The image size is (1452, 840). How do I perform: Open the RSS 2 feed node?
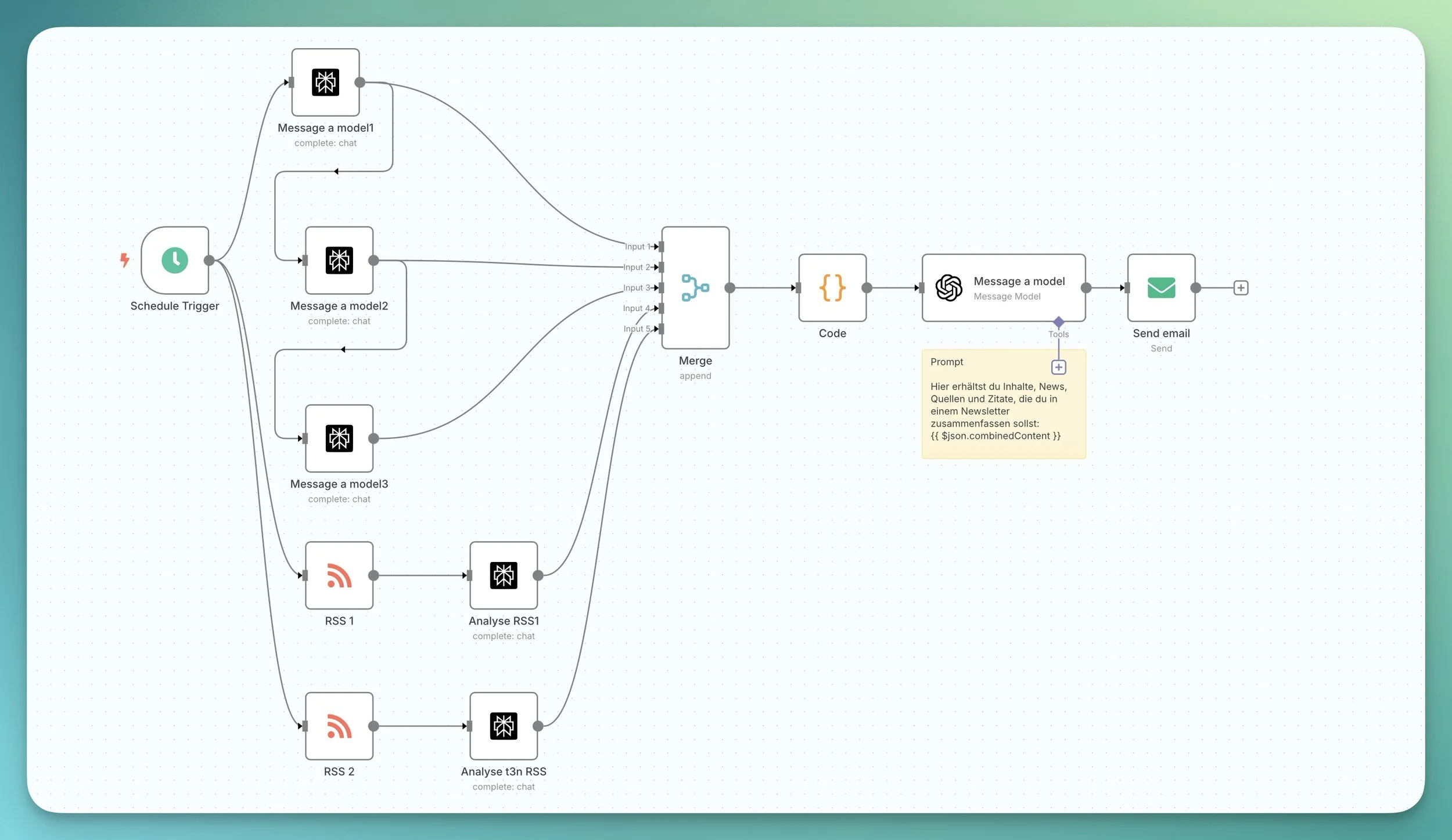339,726
